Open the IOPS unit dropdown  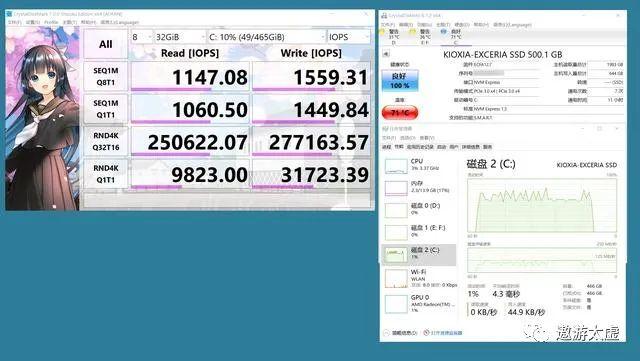point(349,37)
